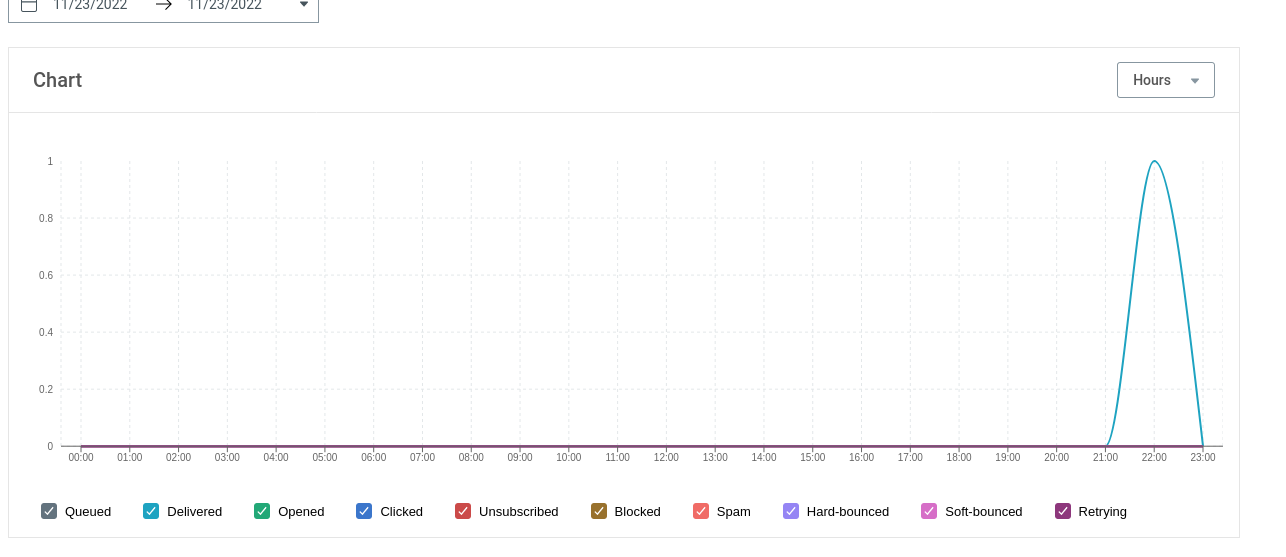The image size is (1286, 557).
Task: Uncheck the Spam series checkbox
Action: point(701,511)
